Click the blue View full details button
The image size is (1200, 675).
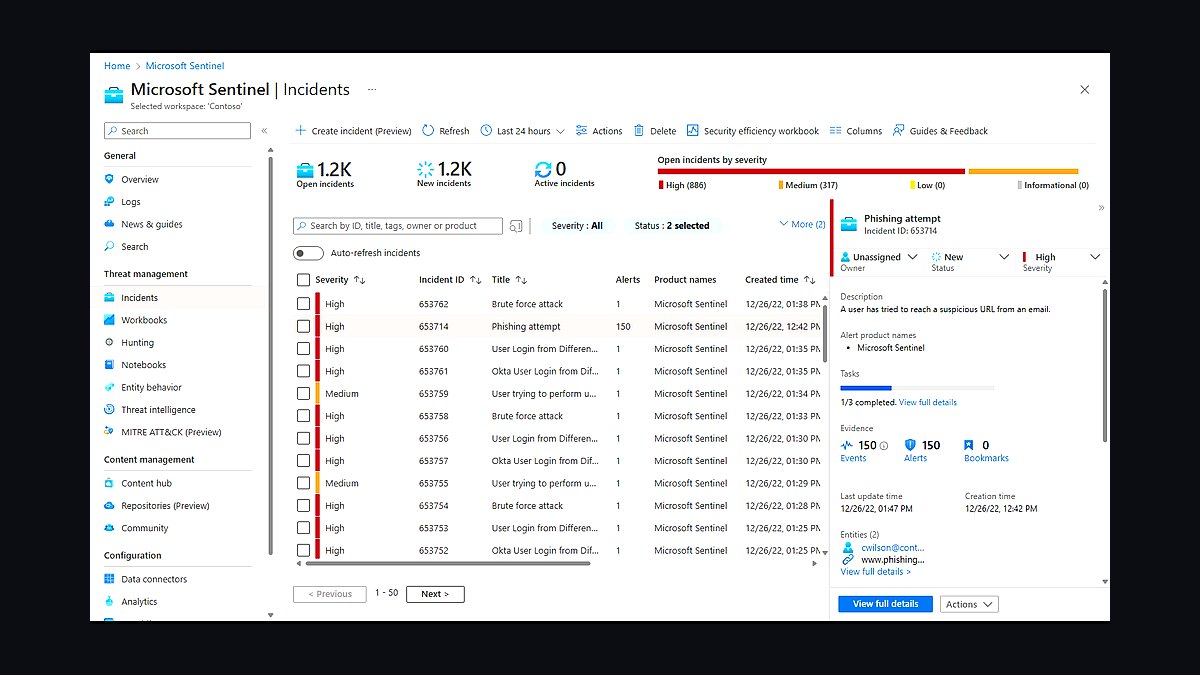coord(886,604)
